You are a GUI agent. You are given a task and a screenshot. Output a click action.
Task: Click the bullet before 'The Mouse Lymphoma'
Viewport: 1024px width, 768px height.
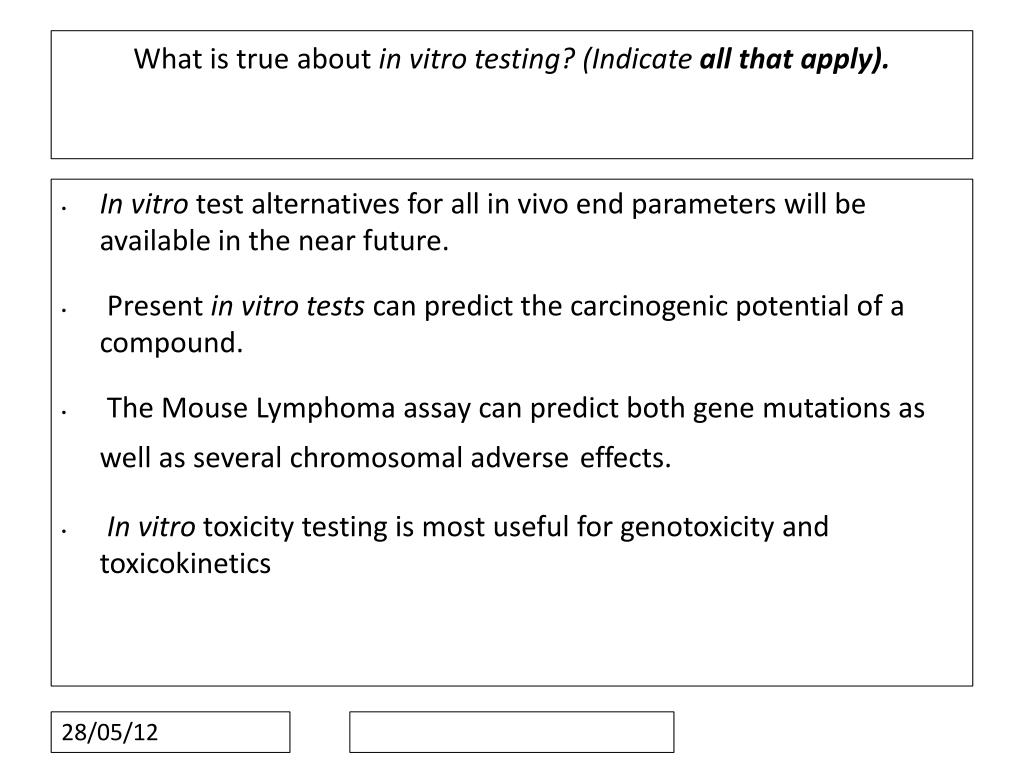[x=64, y=413]
